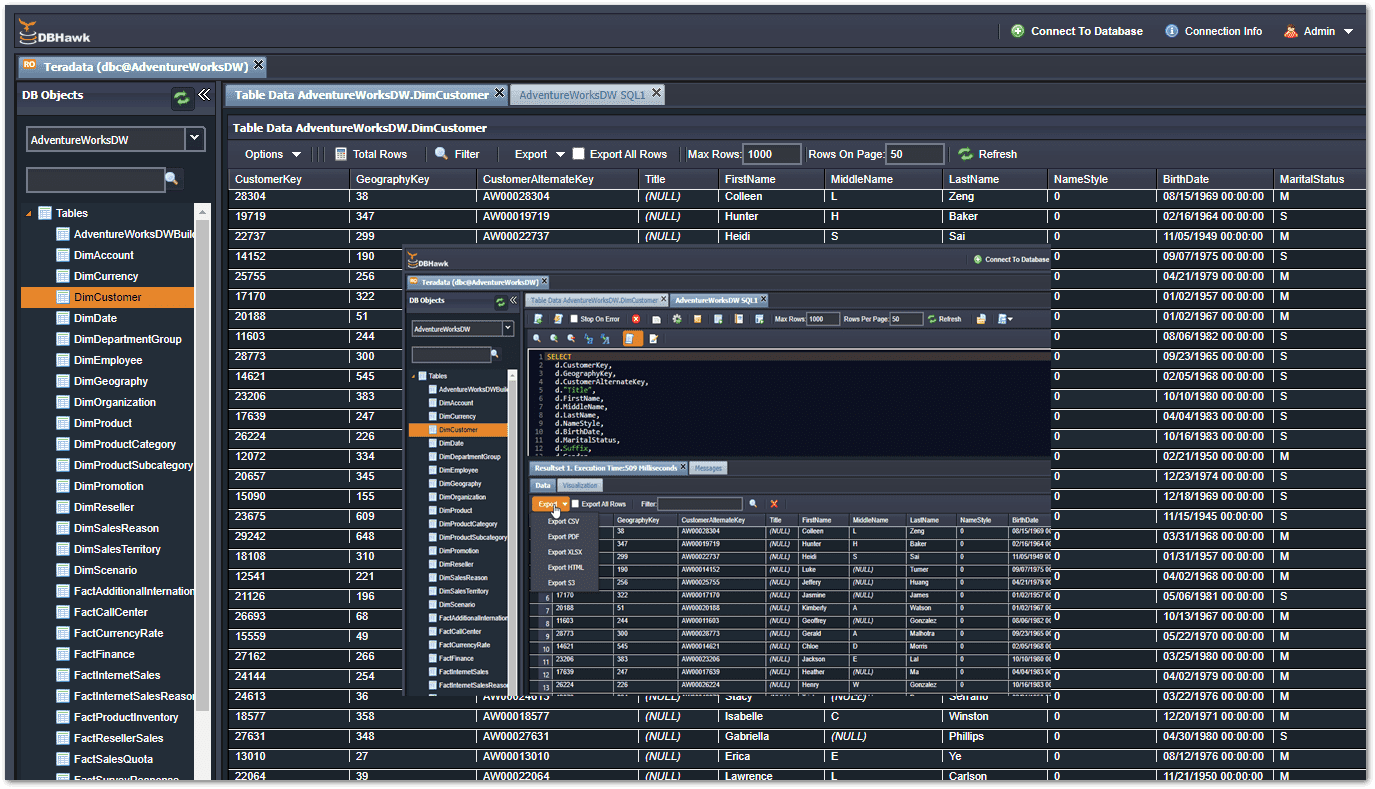Image resolution: width=1375 pixels, height=789 pixels.
Task: Toggle Export All Rows checkbox in main toolbar
Action: point(578,154)
